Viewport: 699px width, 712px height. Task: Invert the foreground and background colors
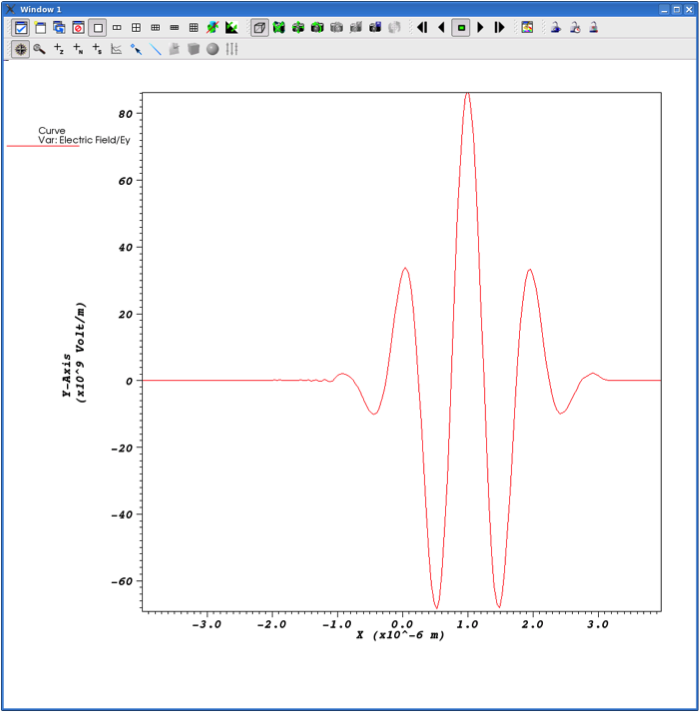(232, 28)
